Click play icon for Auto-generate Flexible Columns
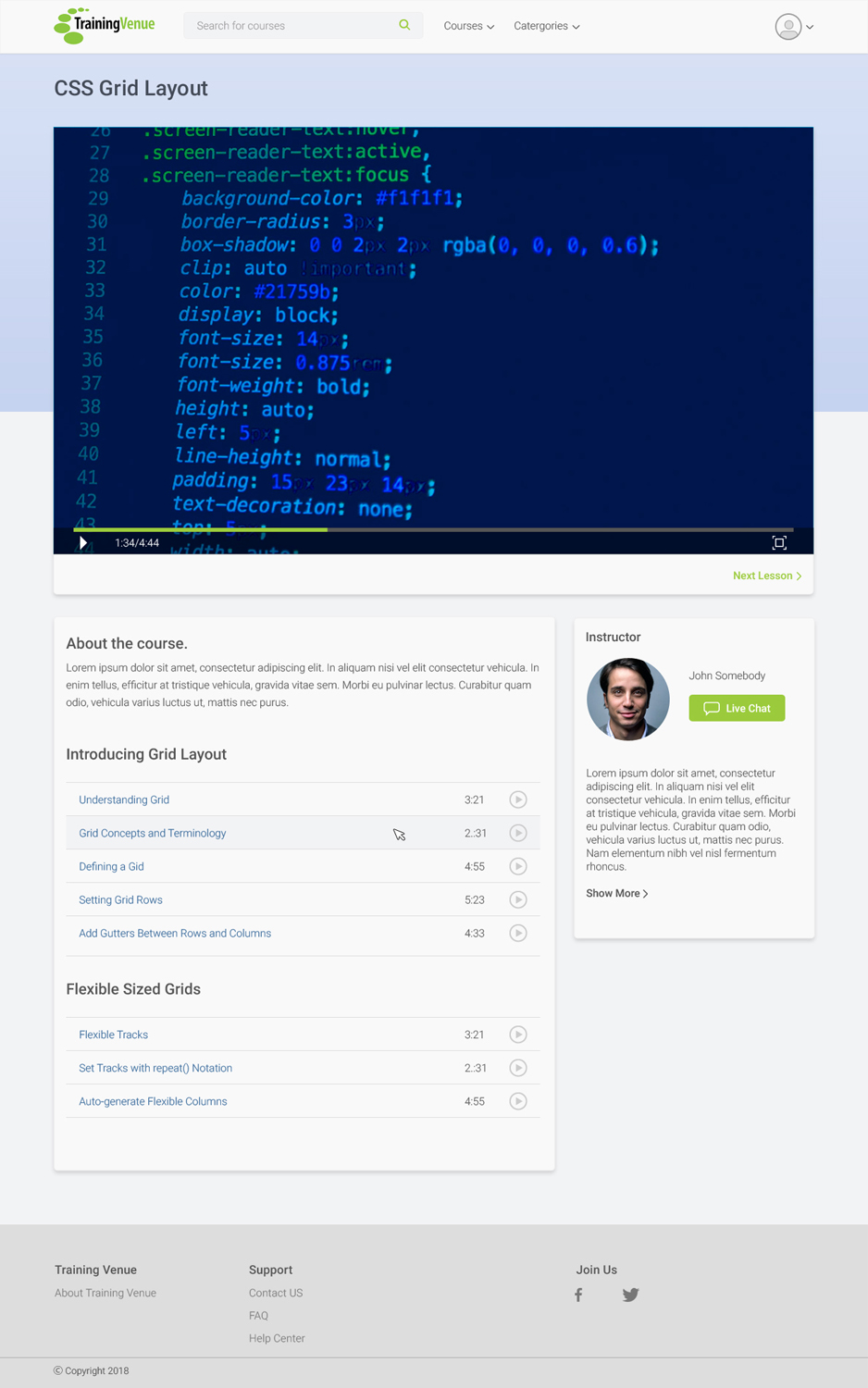This screenshot has height=1388, width=868. pyautogui.click(x=518, y=1101)
